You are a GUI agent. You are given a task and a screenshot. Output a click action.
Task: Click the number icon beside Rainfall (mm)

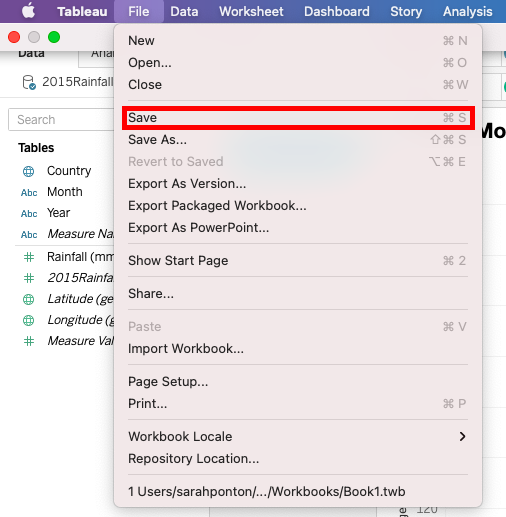[29, 257]
